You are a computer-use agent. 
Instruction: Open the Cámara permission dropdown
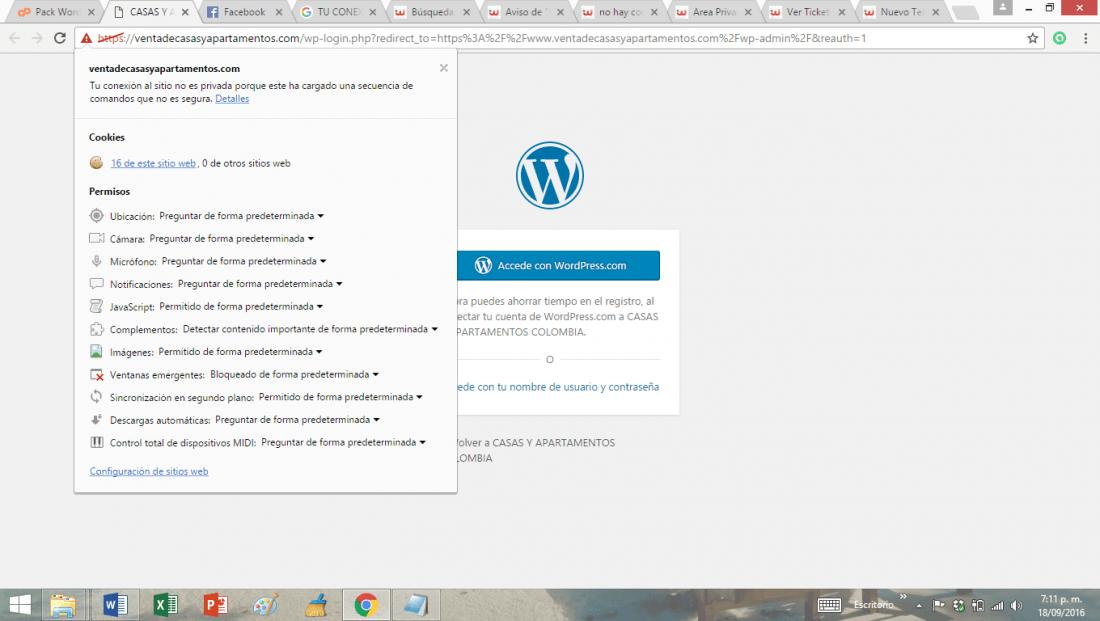tap(232, 239)
